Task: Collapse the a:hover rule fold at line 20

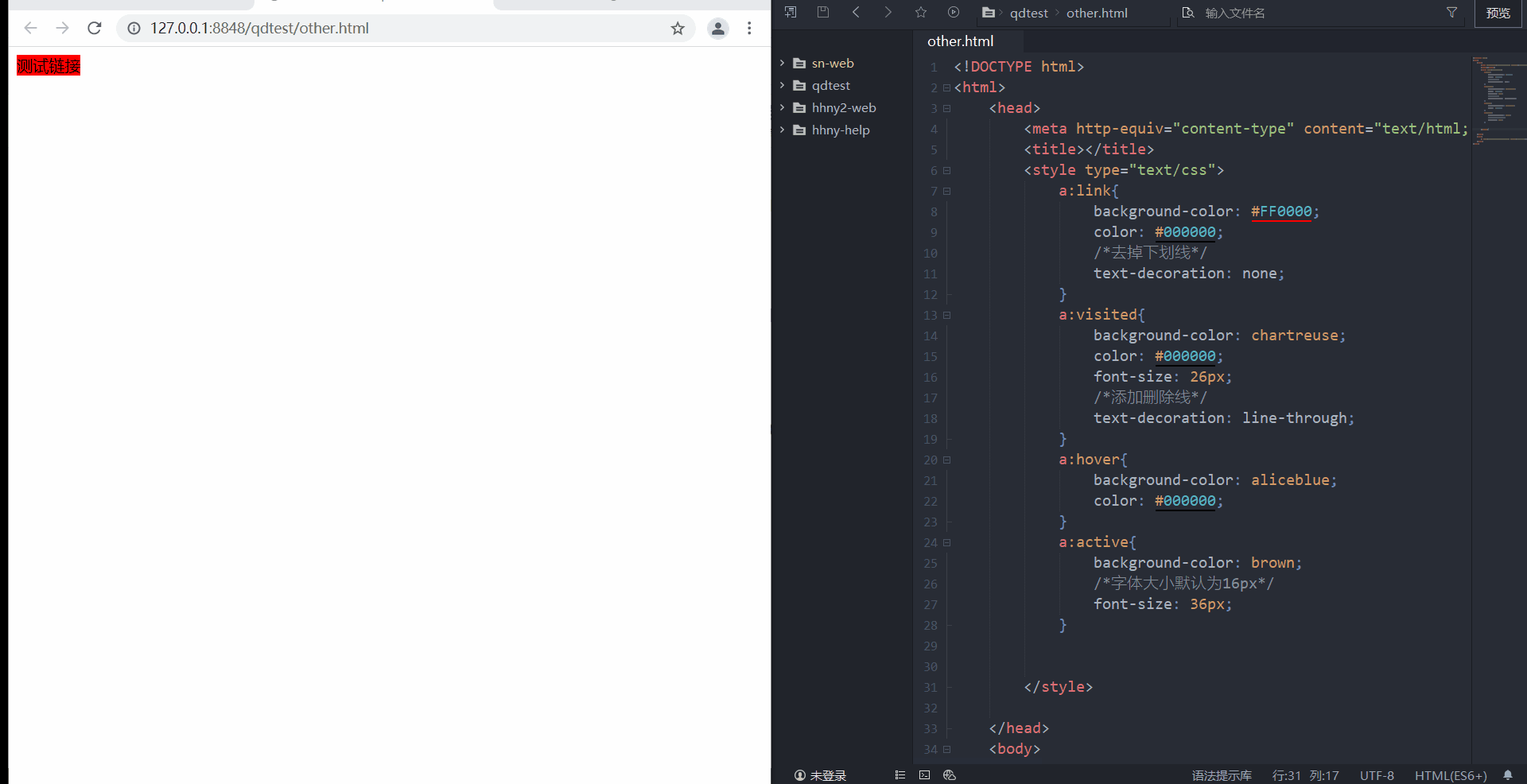Action: pyautogui.click(x=946, y=460)
